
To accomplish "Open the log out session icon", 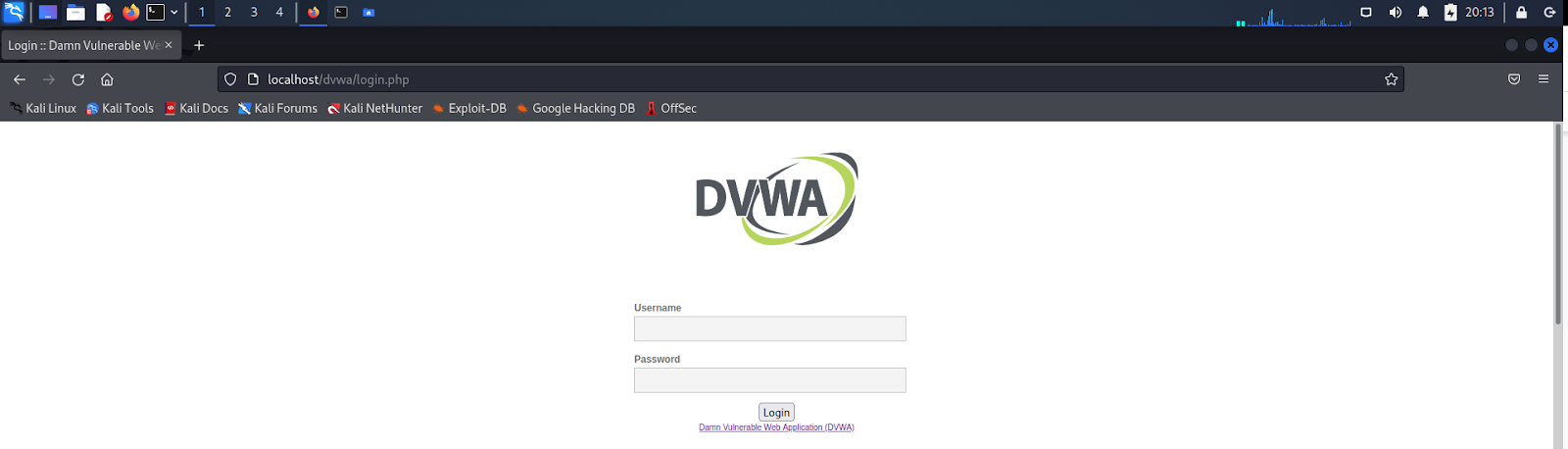I will [1549, 13].
